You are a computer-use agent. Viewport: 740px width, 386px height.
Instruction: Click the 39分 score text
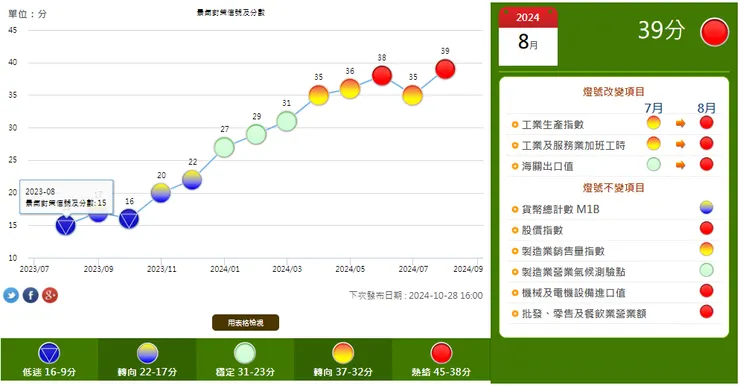click(661, 30)
